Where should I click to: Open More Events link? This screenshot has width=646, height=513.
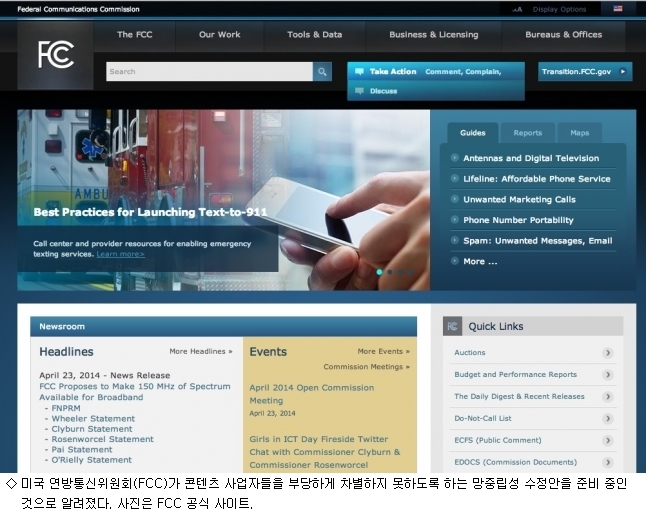click(384, 351)
